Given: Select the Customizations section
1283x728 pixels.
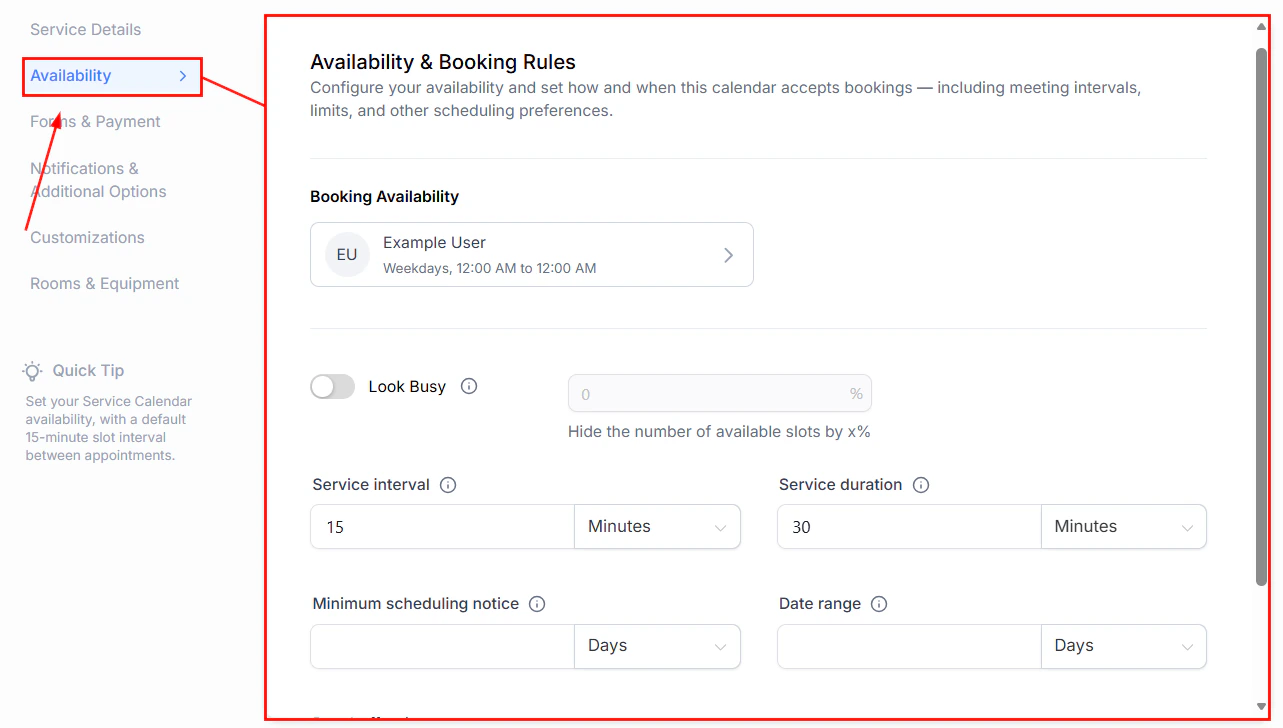Looking at the screenshot, I should pyautogui.click(x=87, y=237).
